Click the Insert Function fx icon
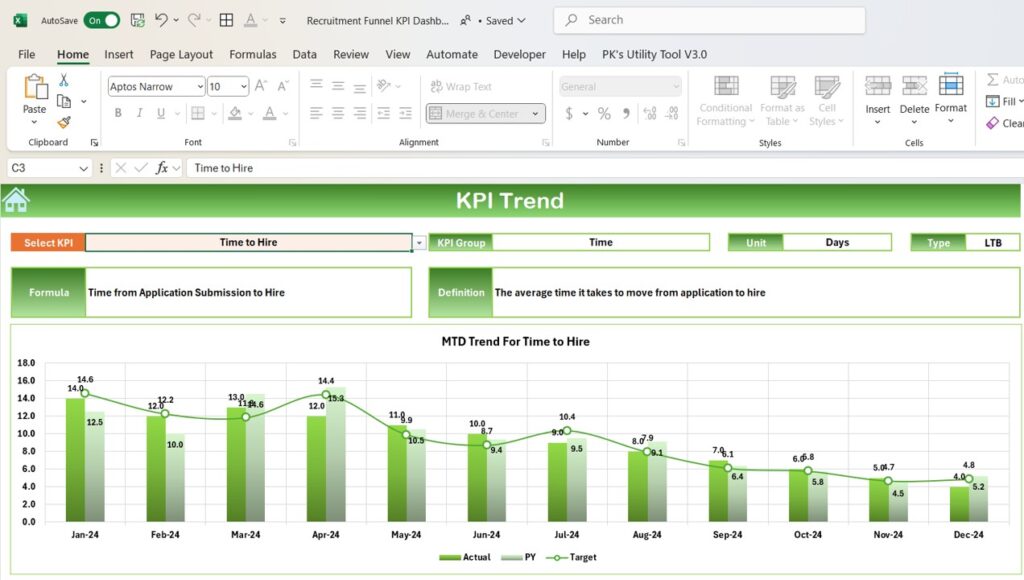This screenshot has width=1024, height=580. (161, 168)
